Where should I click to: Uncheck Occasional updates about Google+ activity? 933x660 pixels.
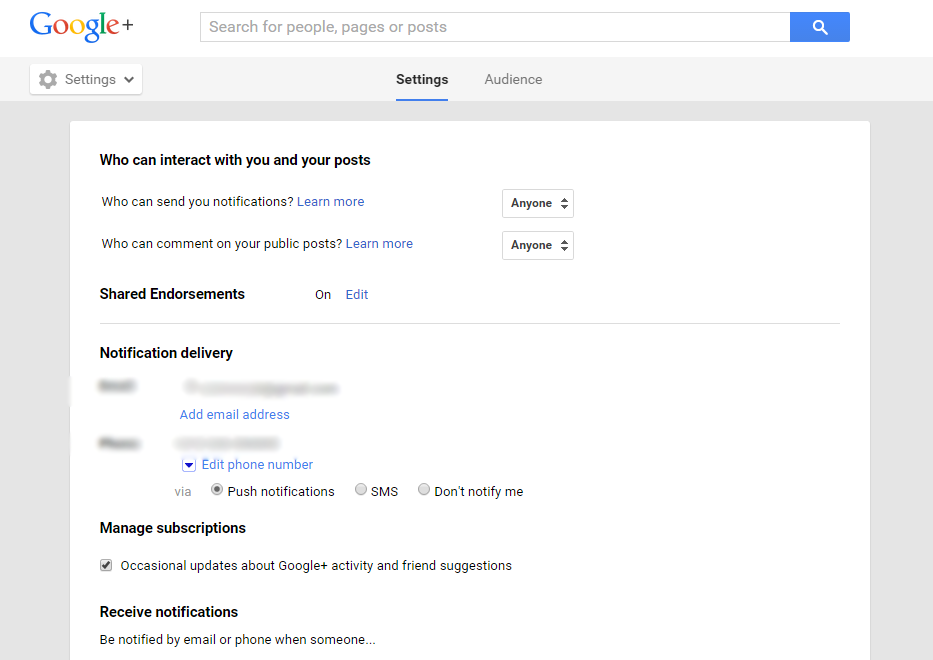106,565
